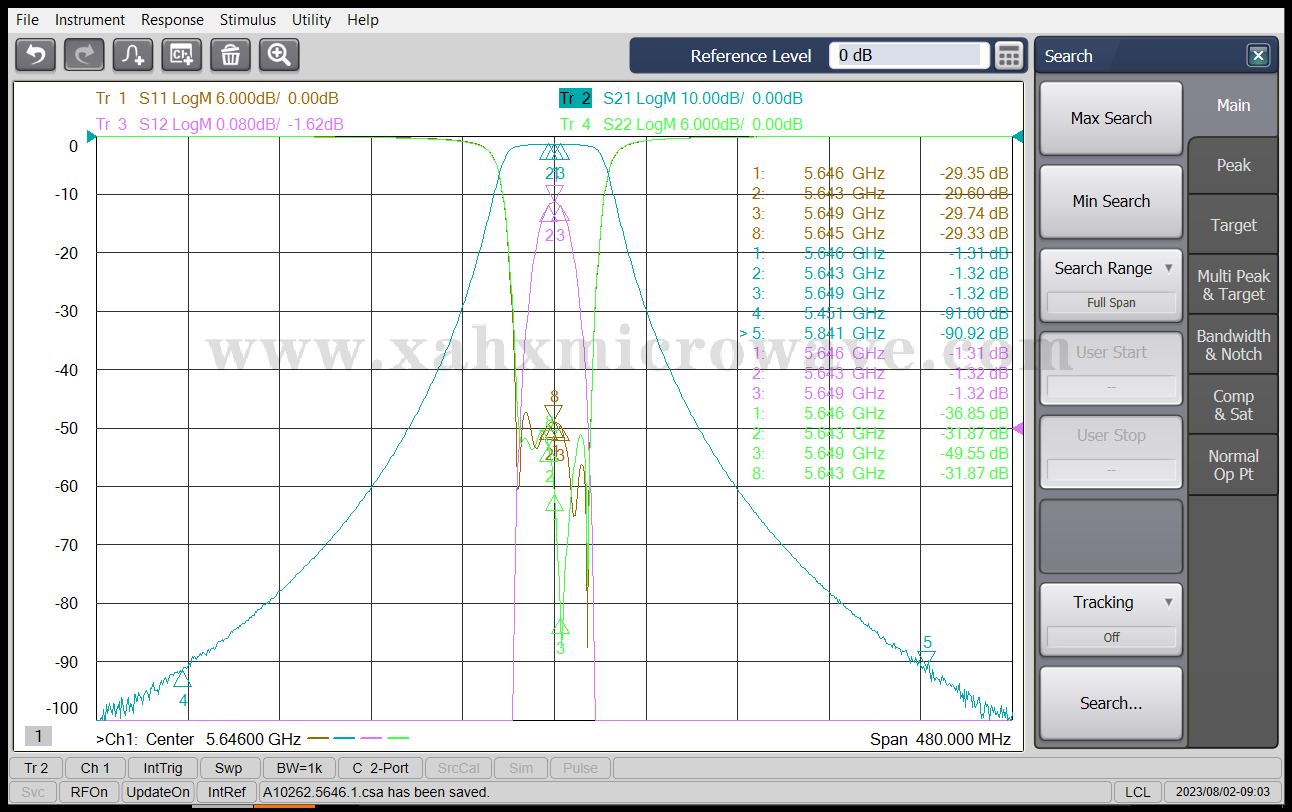Toggle the RFOn status button
The height and width of the screenshot is (812, 1292).
[89, 792]
